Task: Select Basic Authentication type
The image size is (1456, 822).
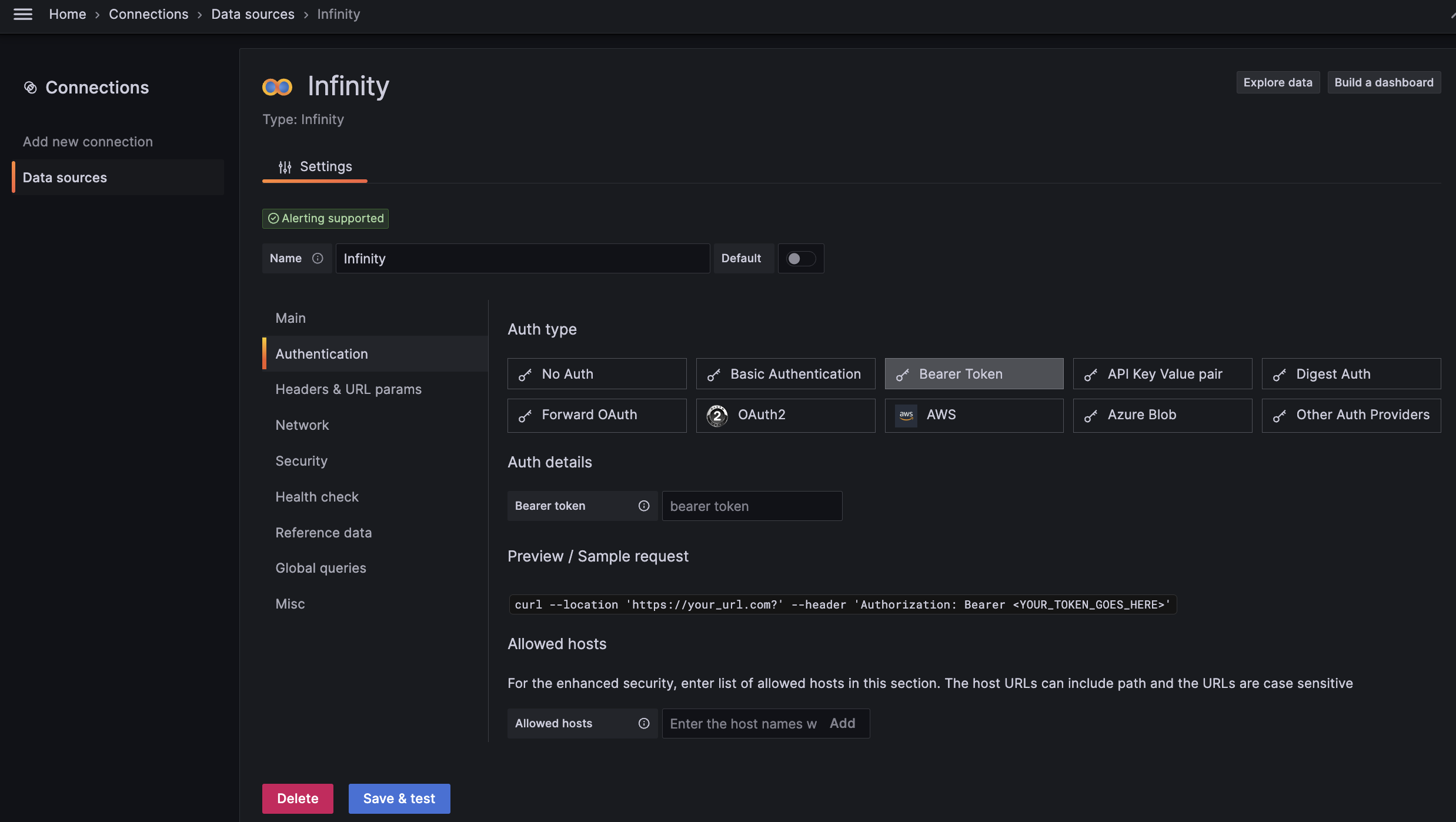Action: (785, 373)
